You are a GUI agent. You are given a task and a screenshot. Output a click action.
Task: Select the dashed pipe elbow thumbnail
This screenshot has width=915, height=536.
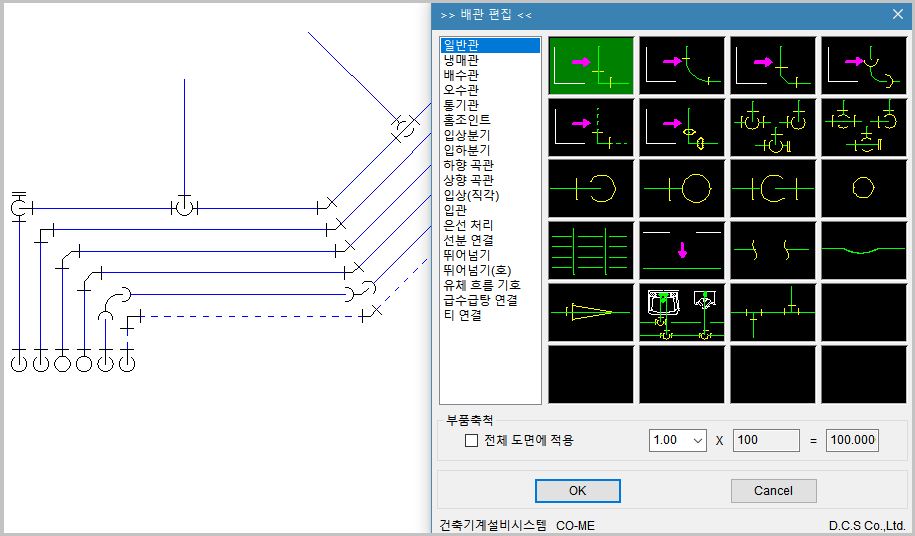point(591,127)
